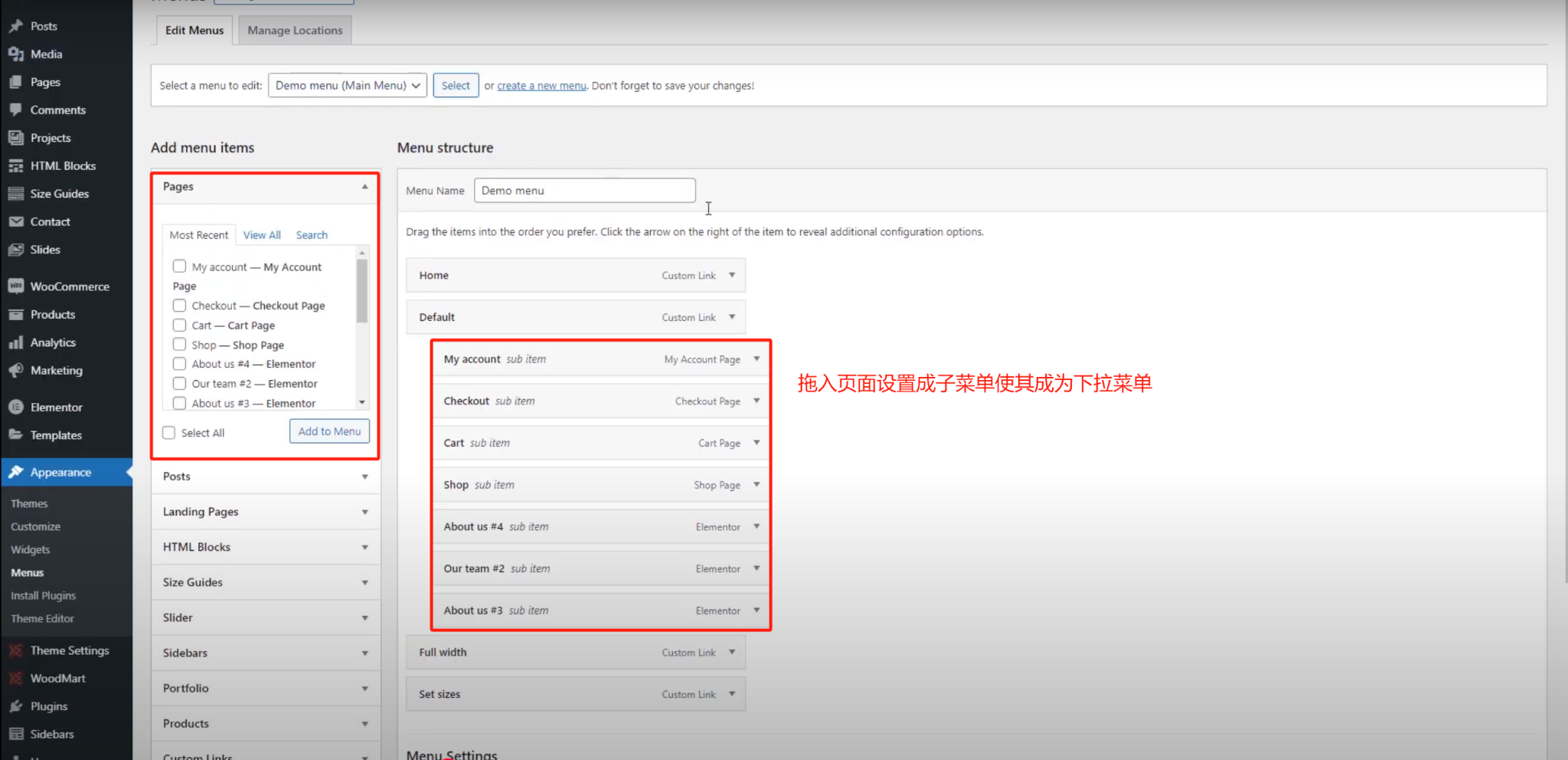This screenshot has height=760, width=1568.
Task: Enable the Select All checkbox
Action: pos(168,432)
